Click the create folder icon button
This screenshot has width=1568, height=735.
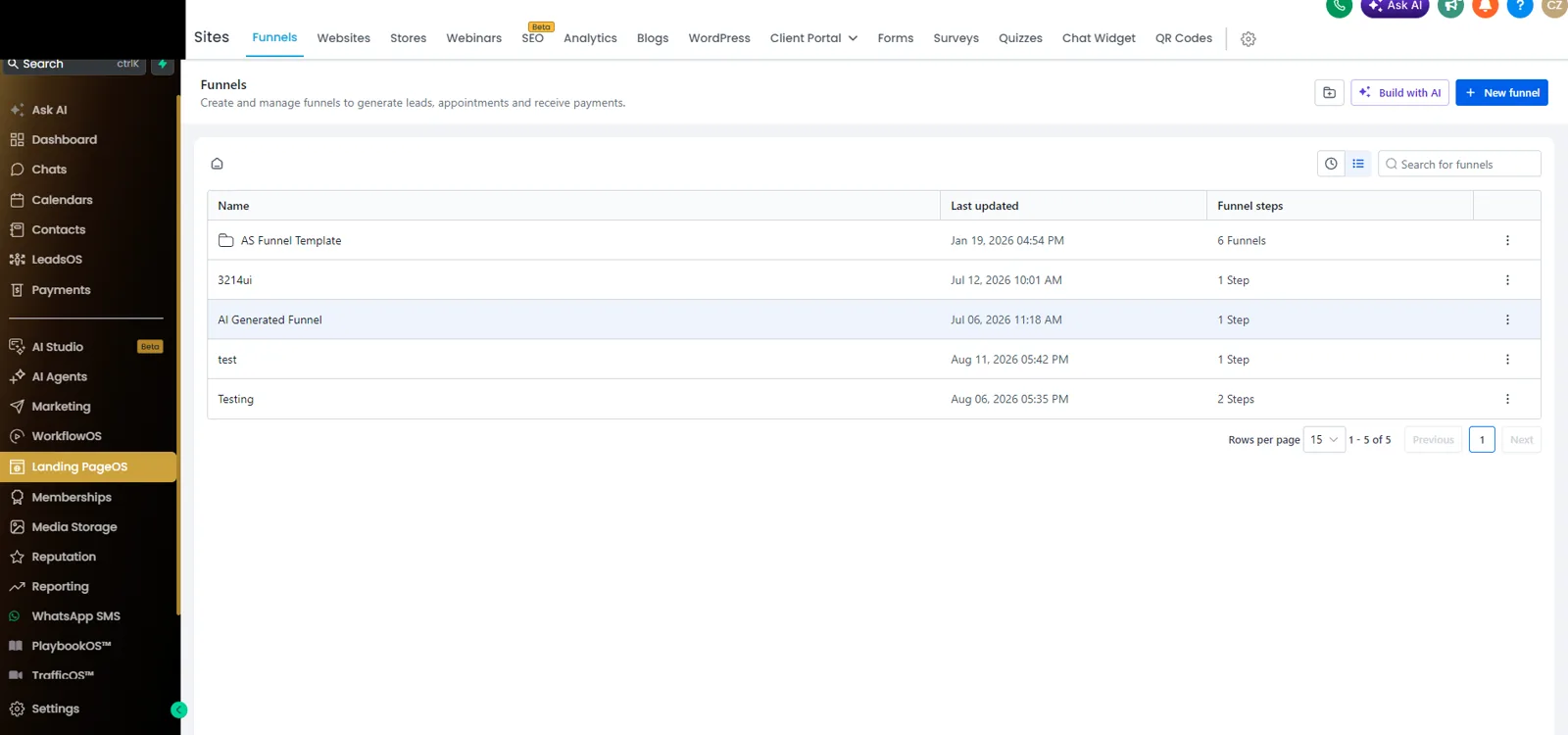[1329, 92]
